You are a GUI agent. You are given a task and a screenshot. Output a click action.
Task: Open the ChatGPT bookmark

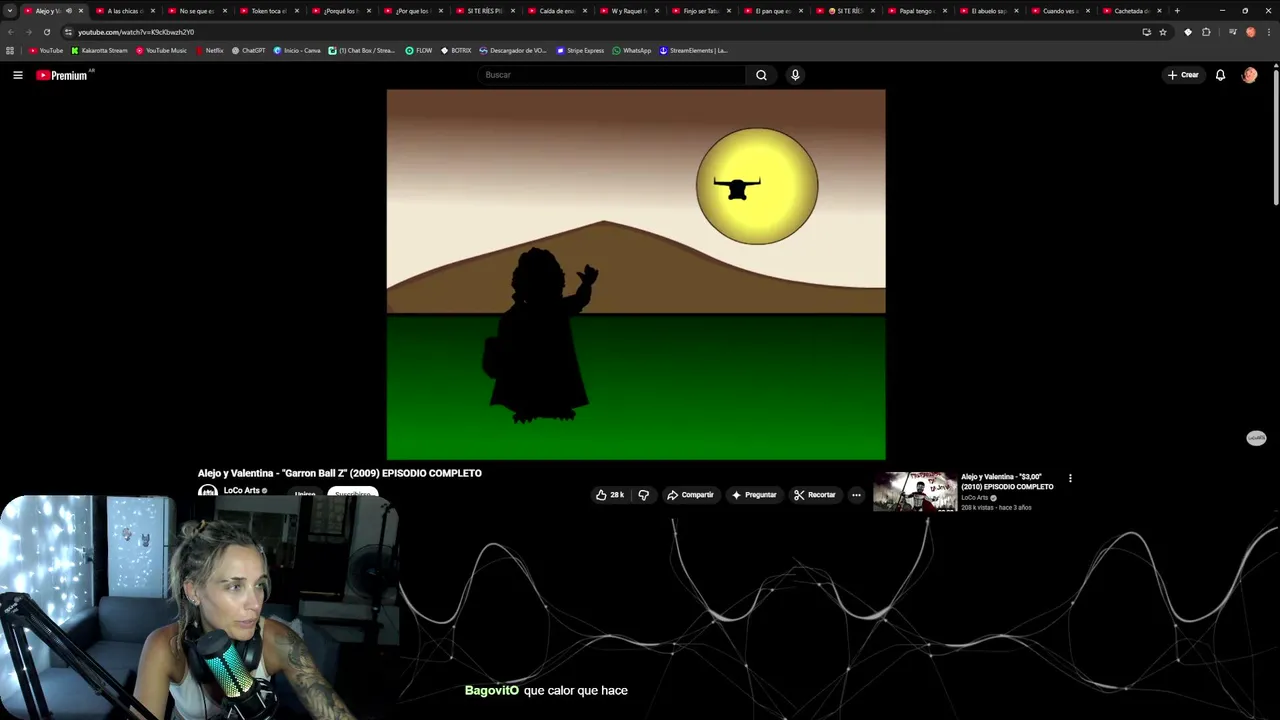[x=248, y=50]
